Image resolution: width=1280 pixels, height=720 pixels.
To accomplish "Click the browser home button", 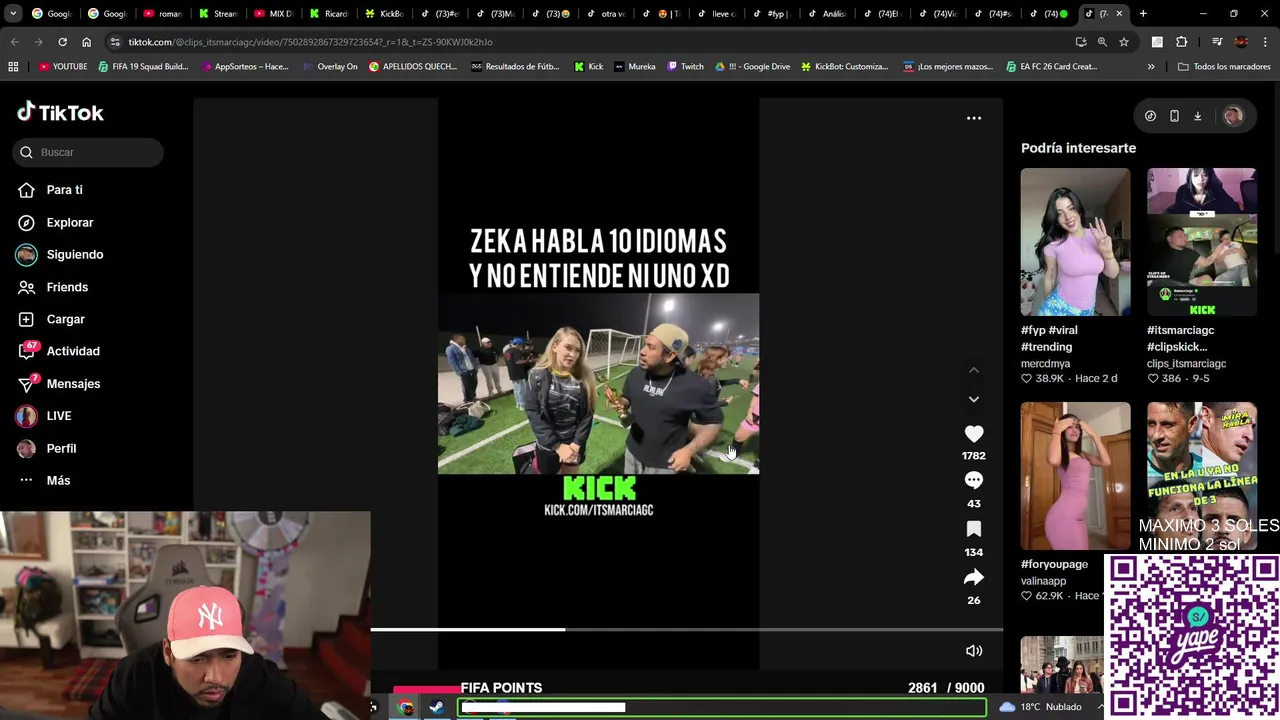I will [x=86, y=42].
